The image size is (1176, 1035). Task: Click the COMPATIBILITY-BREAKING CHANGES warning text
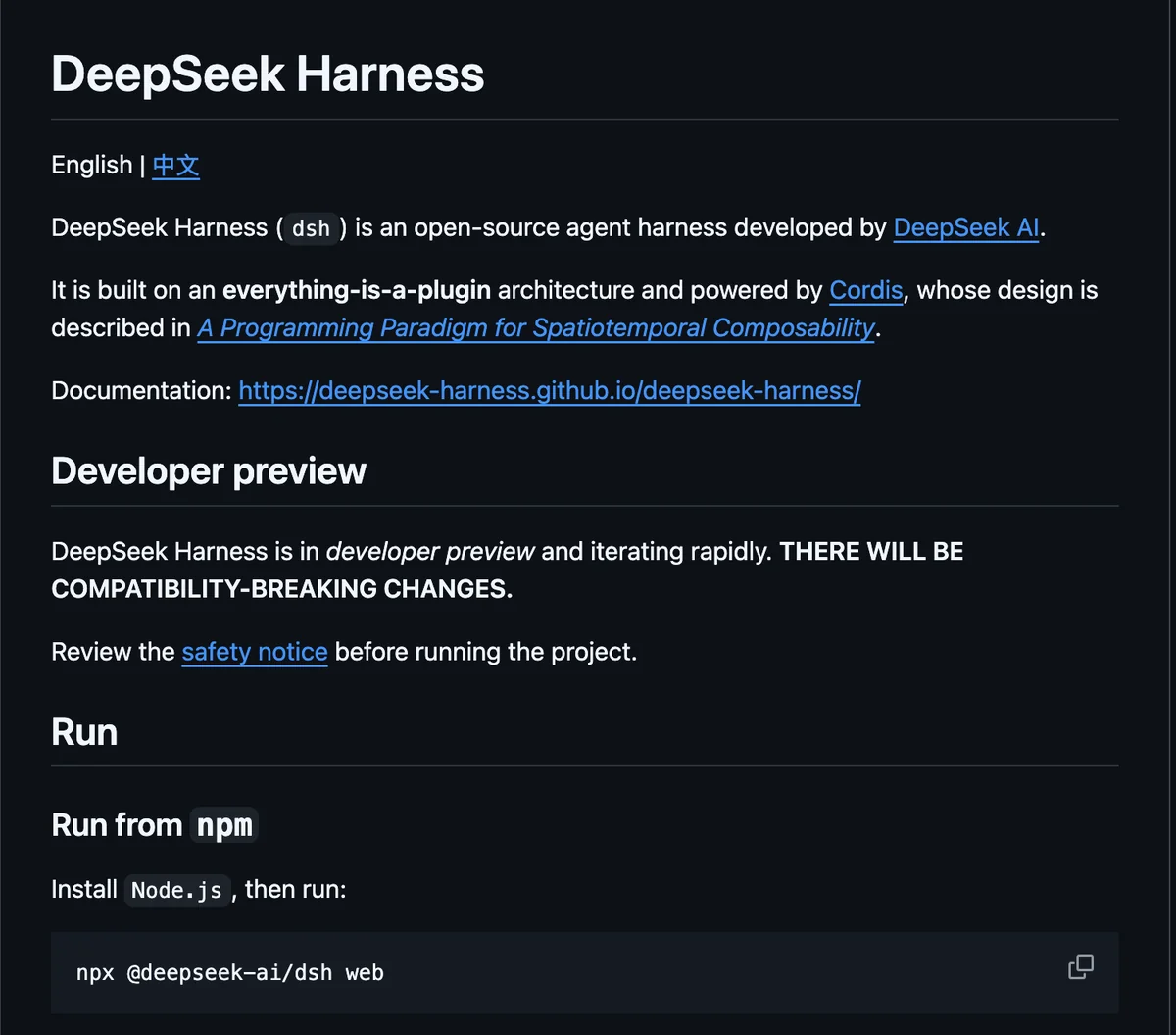tap(281, 589)
